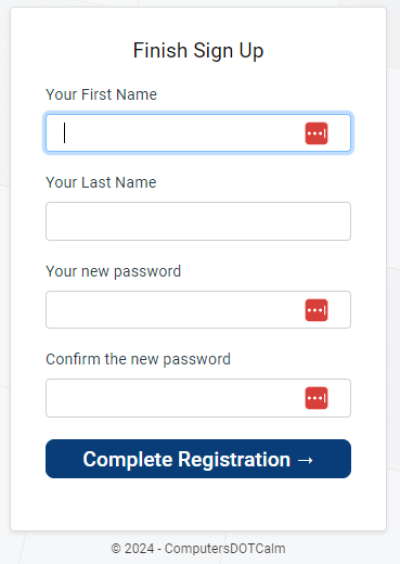The width and height of the screenshot is (400, 564).
Task: Select the Your Last Name input field
Action: tap(198, 221)
